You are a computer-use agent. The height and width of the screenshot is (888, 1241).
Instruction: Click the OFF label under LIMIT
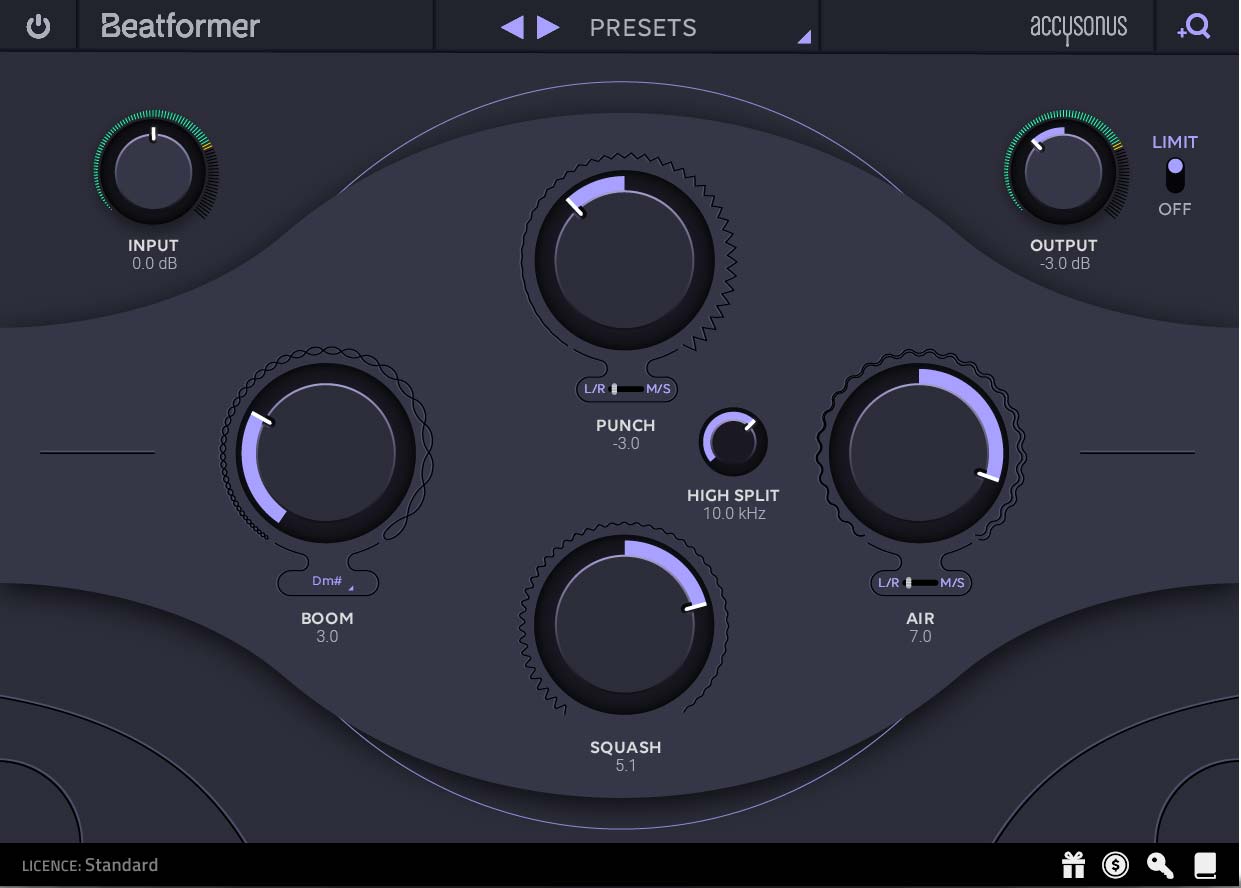click(1175, 209)
